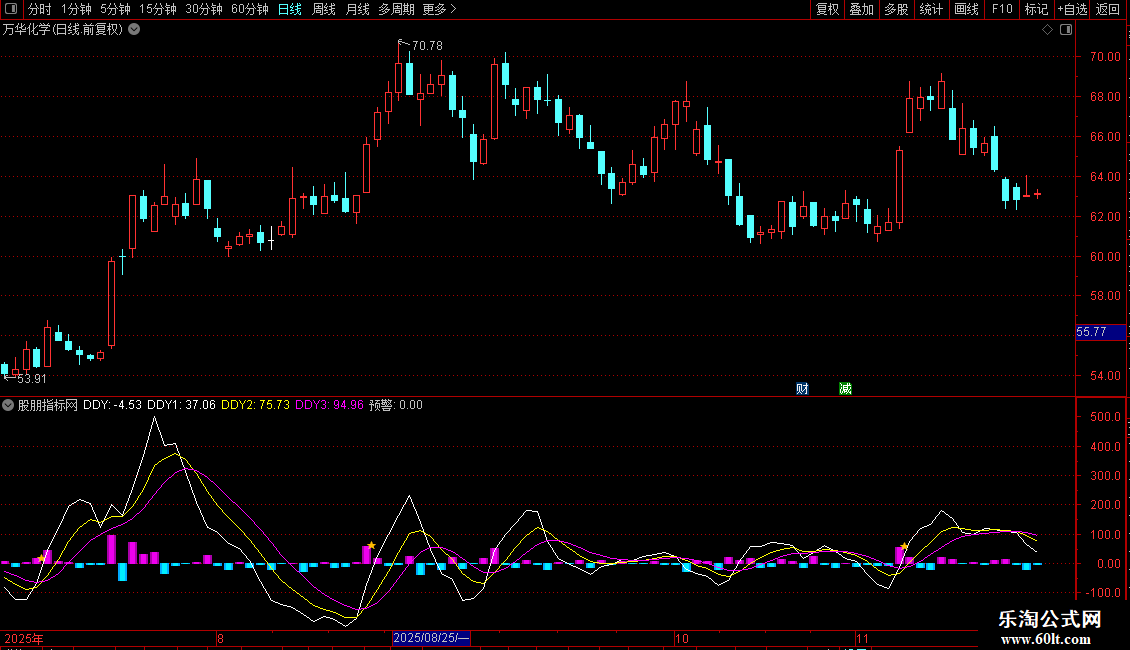The image size is (1130, 650).
Task: Click the 53.91 low price label
Action: pos(31,379)
